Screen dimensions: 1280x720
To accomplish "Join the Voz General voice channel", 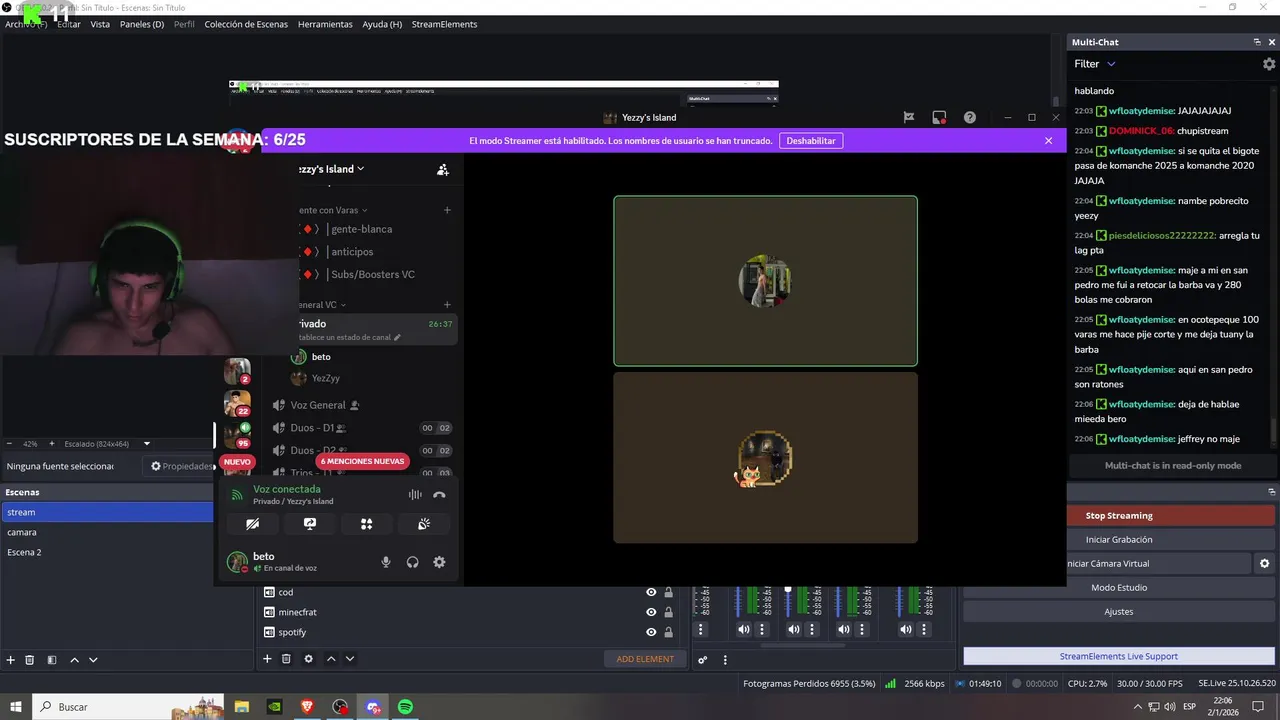I will 317,405.
